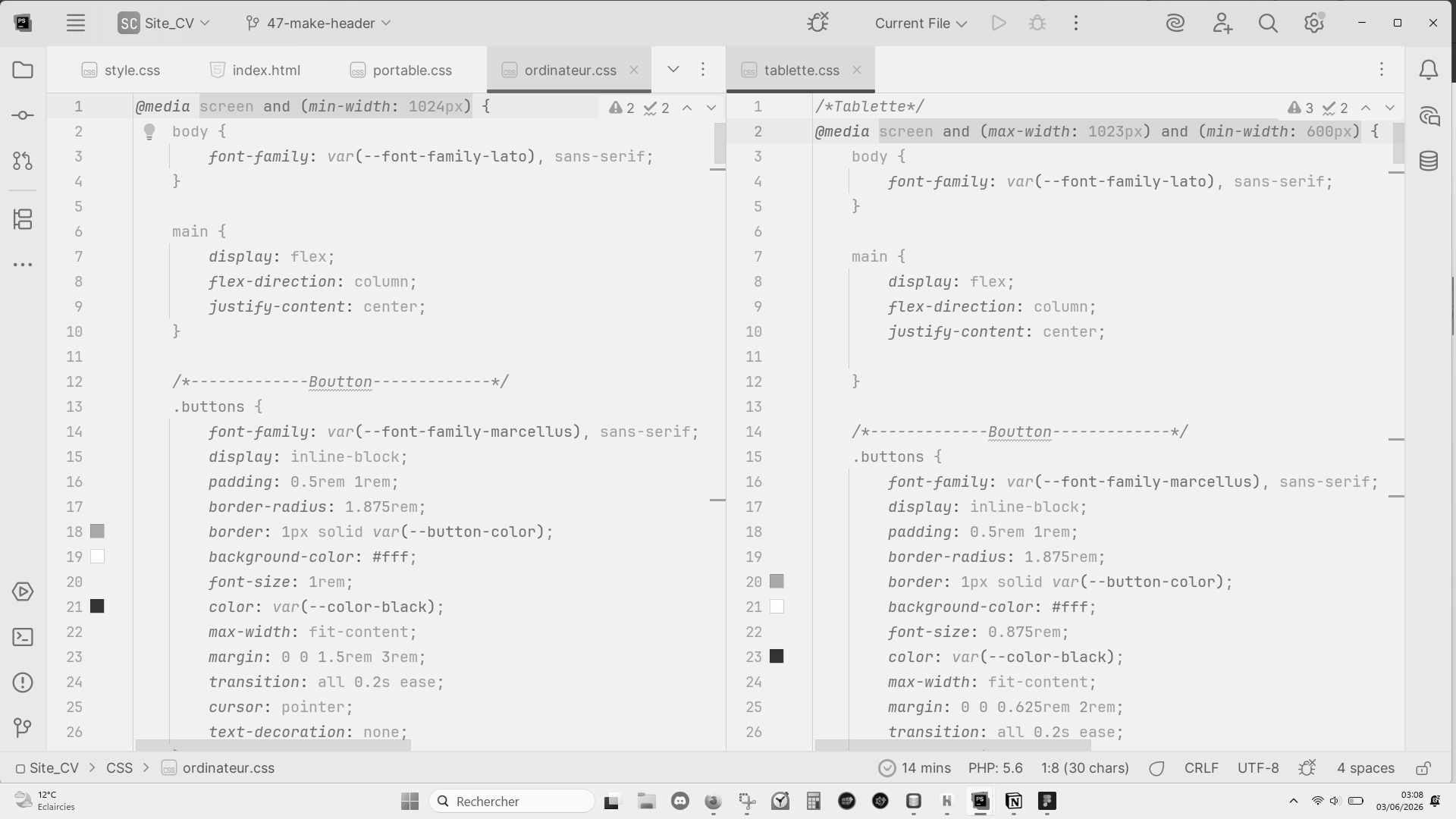Click the Windows Start button
Screen dimensions: 1456x819
[x=409, y=802]
